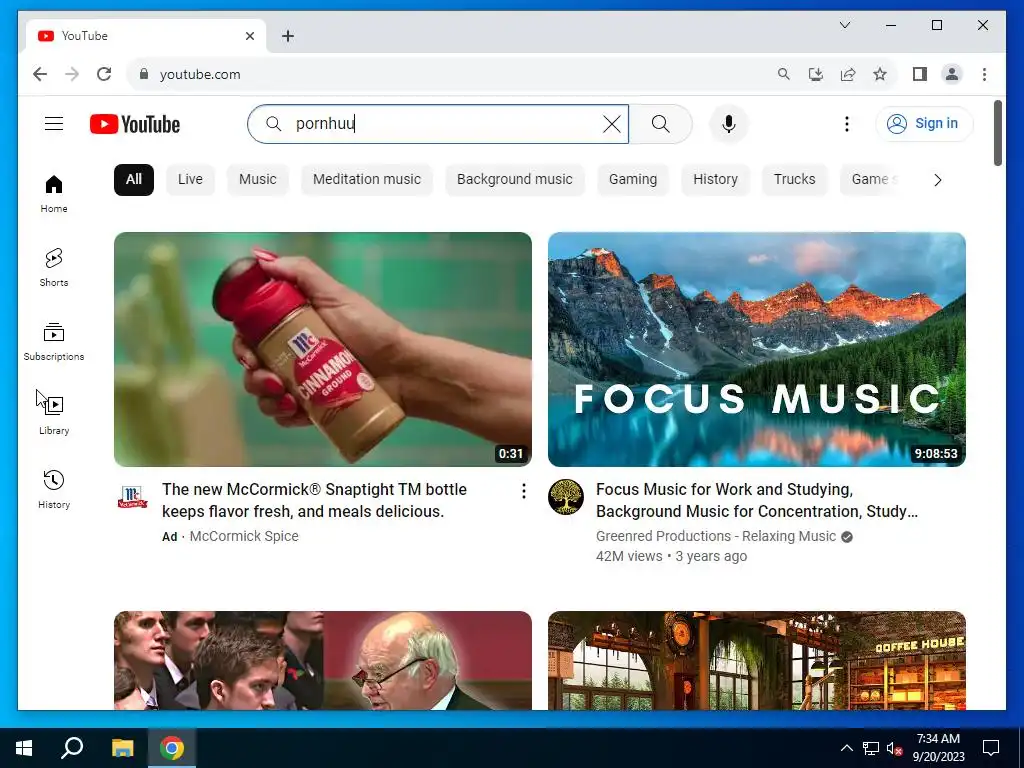Open the YouTube hamburger guide menu
Viewport: 1024px width, 768px height.
[x=54, y=123]
